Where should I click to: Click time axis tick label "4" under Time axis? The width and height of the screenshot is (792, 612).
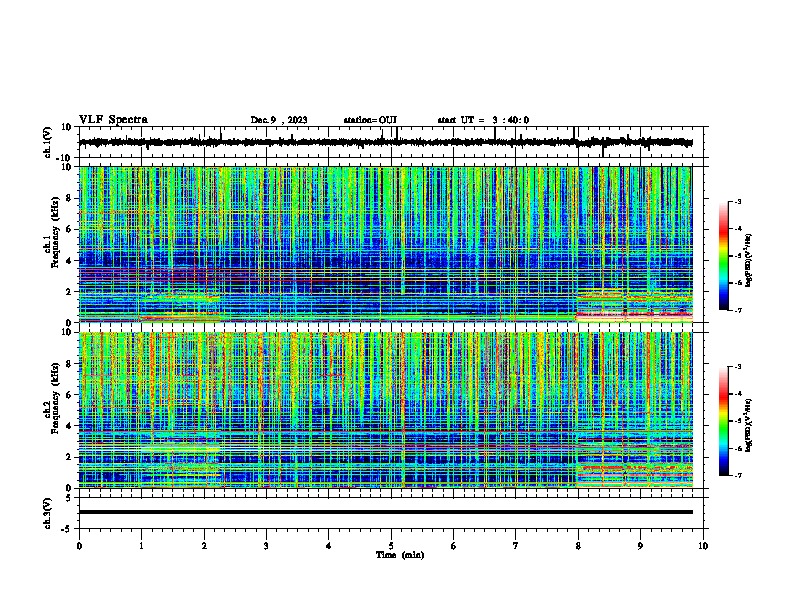(x=329, y=546)
